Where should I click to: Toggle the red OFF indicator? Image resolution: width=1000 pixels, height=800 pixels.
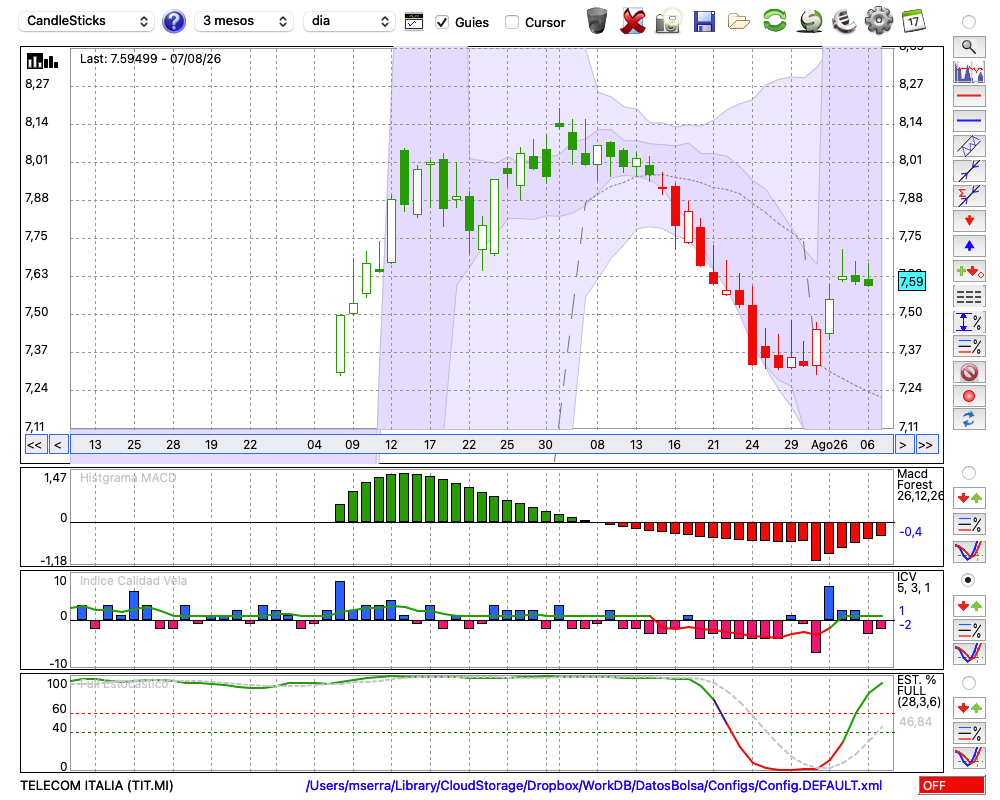click(x=952, y=785)
